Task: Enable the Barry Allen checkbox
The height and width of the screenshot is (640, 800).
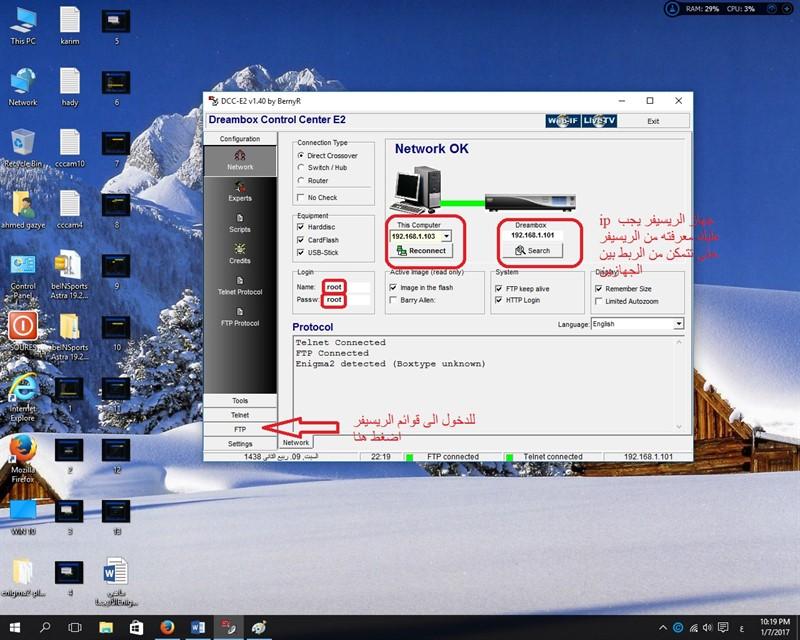Action: click(393, 300)
